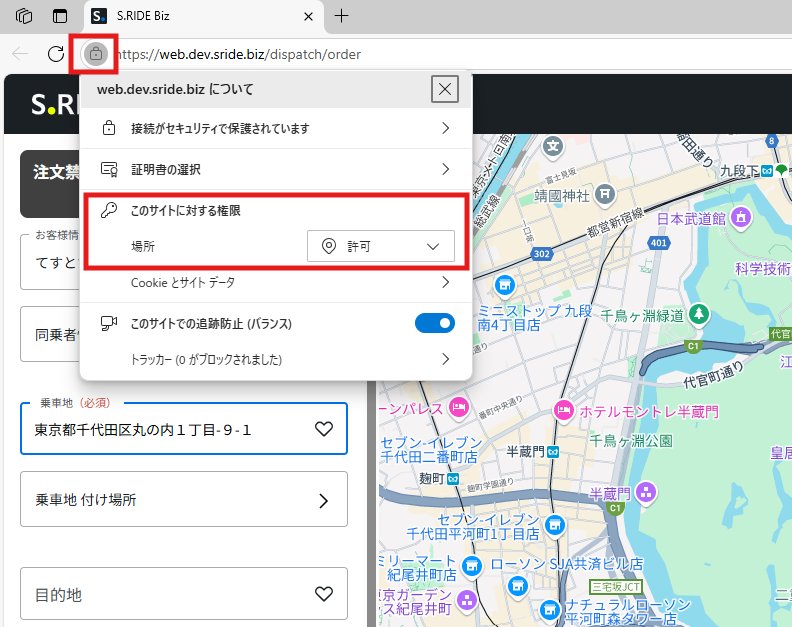The width and height of the screenshot is (792, 627).
Task: Open トラッカー blocked list
Action: 276,359
